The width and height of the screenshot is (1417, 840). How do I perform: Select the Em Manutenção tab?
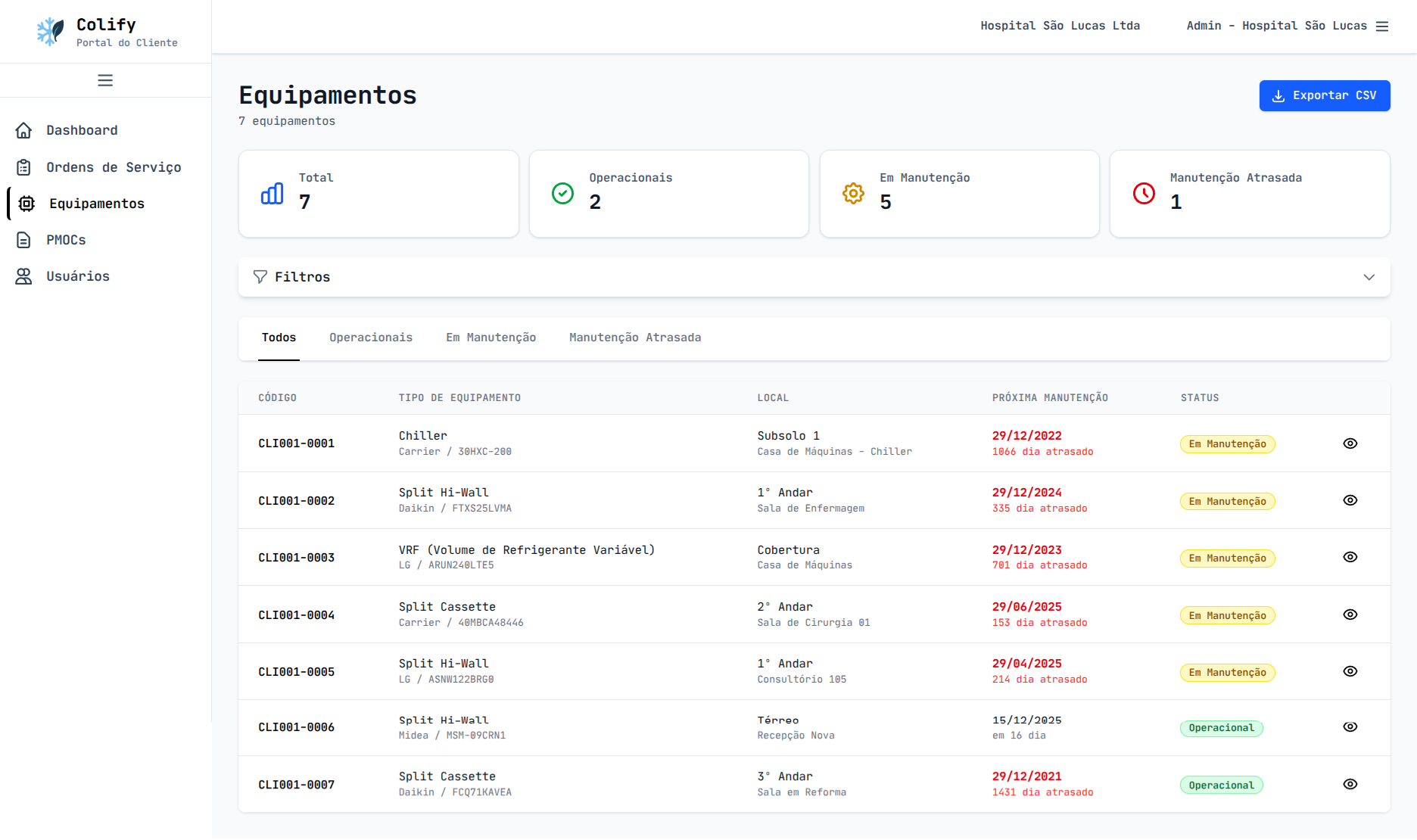coord(490,338)
